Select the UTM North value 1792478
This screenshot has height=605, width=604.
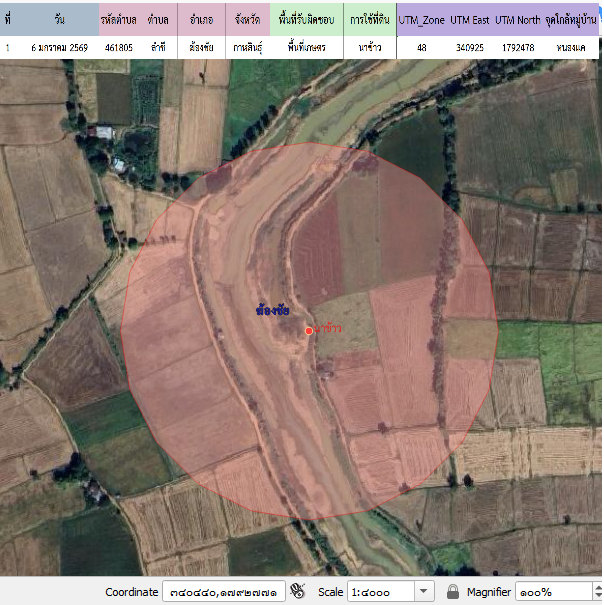[x=517, y=47]
